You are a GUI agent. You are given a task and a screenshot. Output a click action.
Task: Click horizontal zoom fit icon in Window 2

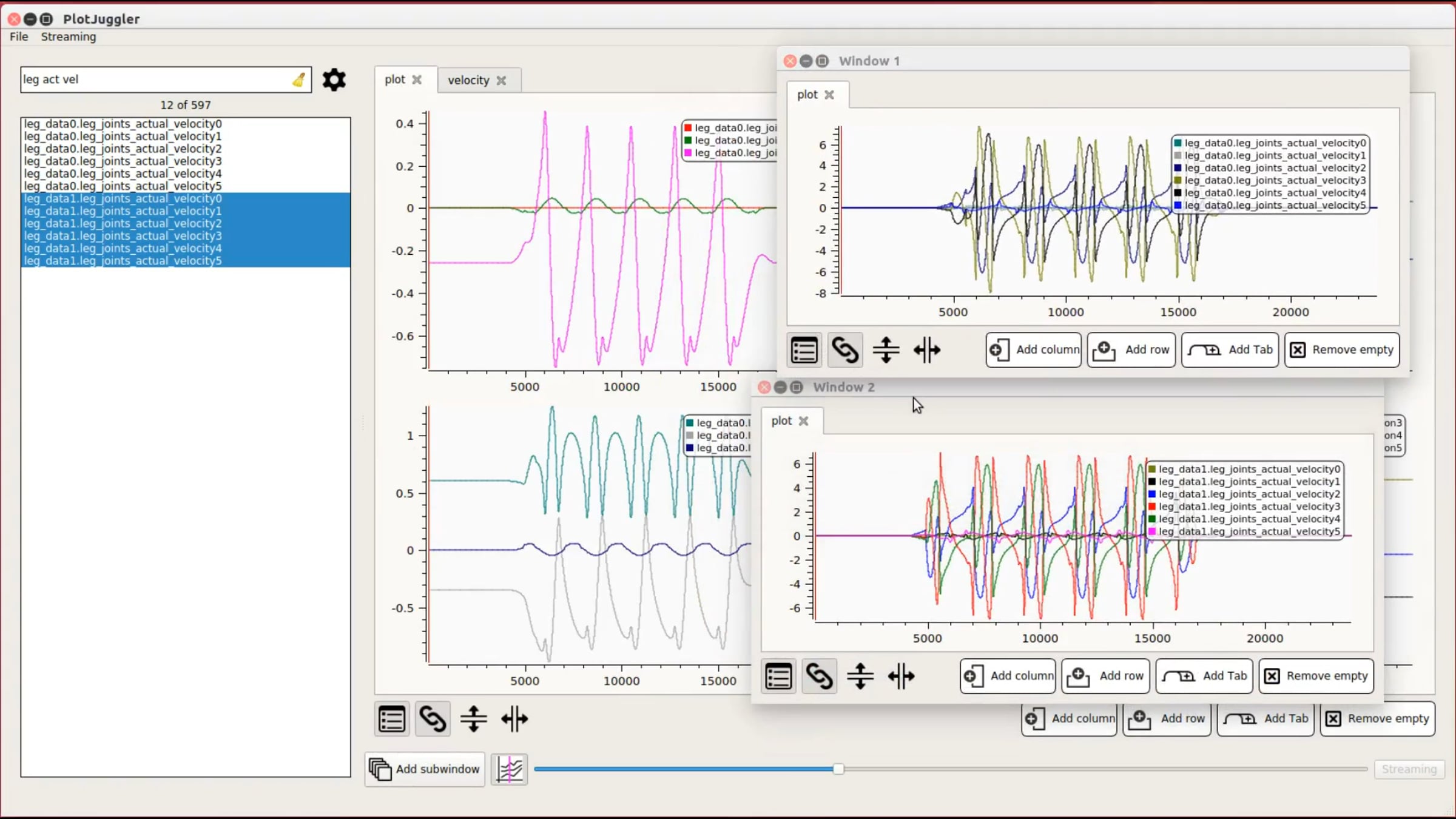(x=901, y=676)
